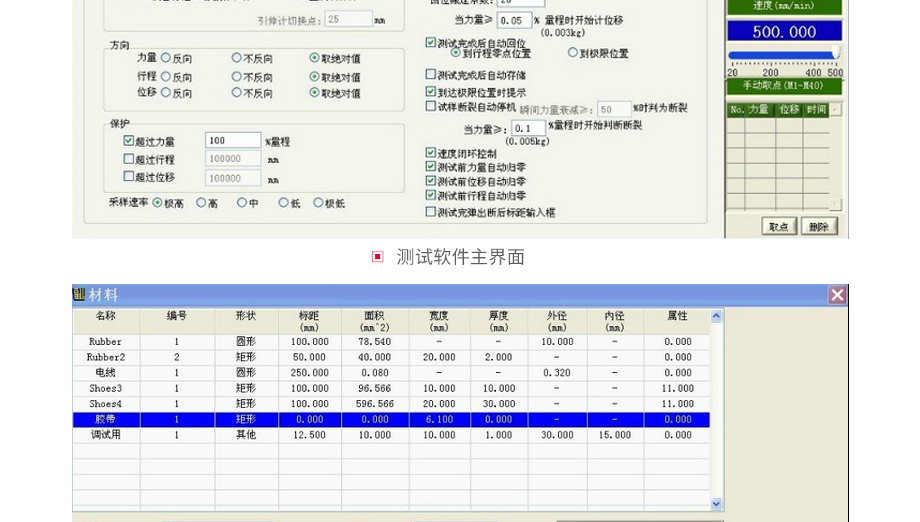Choose 不反向 for the 位移 direction
This screenshot has height=522, width=920.
point(237,93)
